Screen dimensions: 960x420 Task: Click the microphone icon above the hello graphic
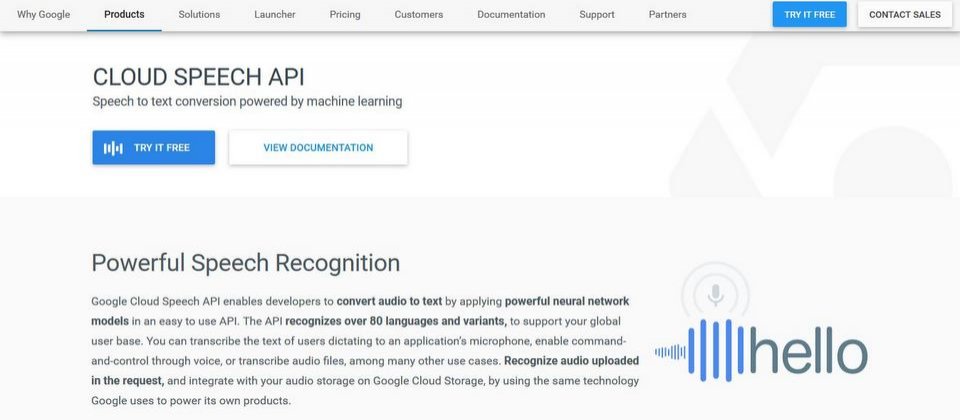pos(715,295)
